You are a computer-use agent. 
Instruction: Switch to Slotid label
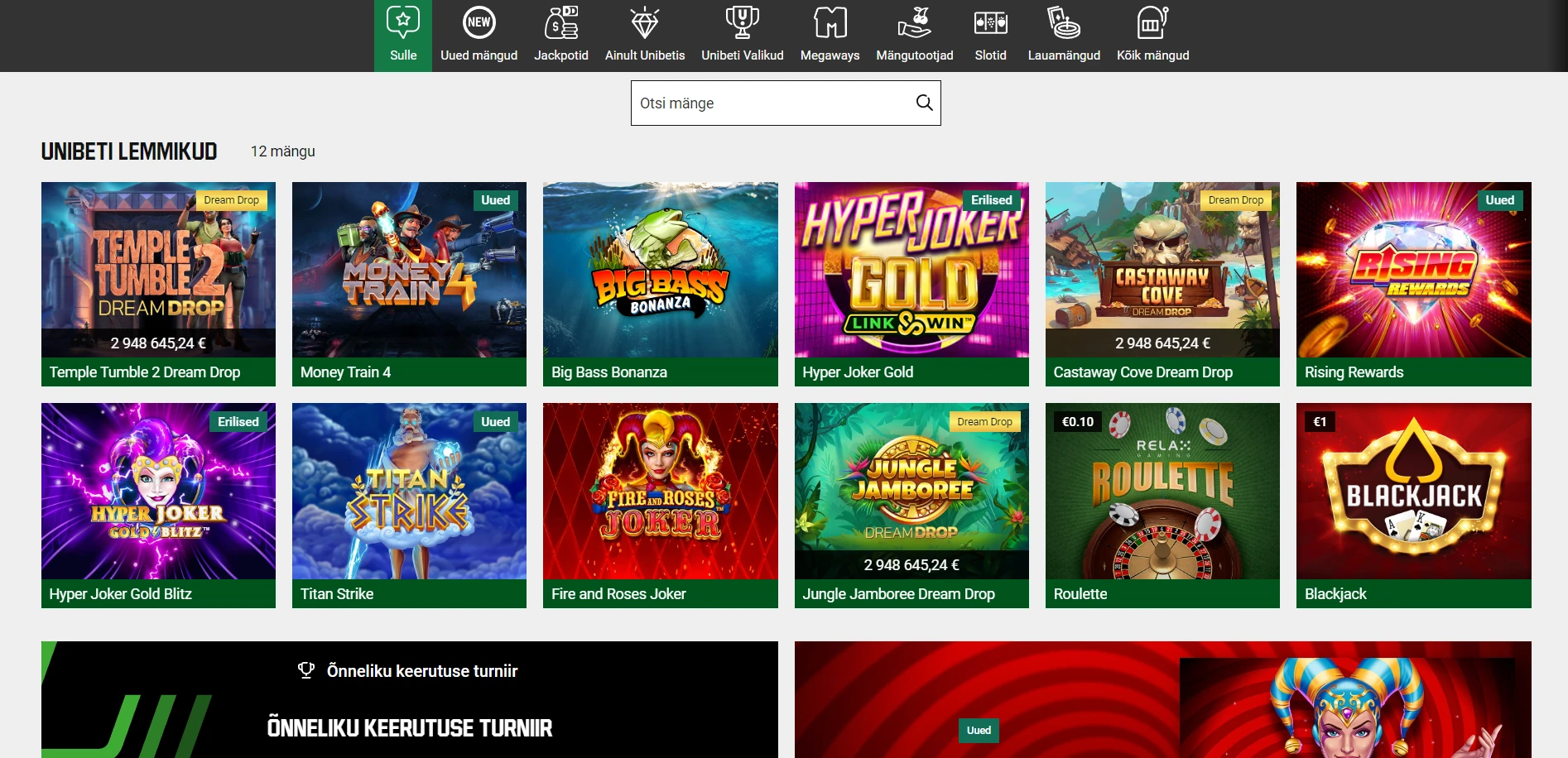click(990, 55)
